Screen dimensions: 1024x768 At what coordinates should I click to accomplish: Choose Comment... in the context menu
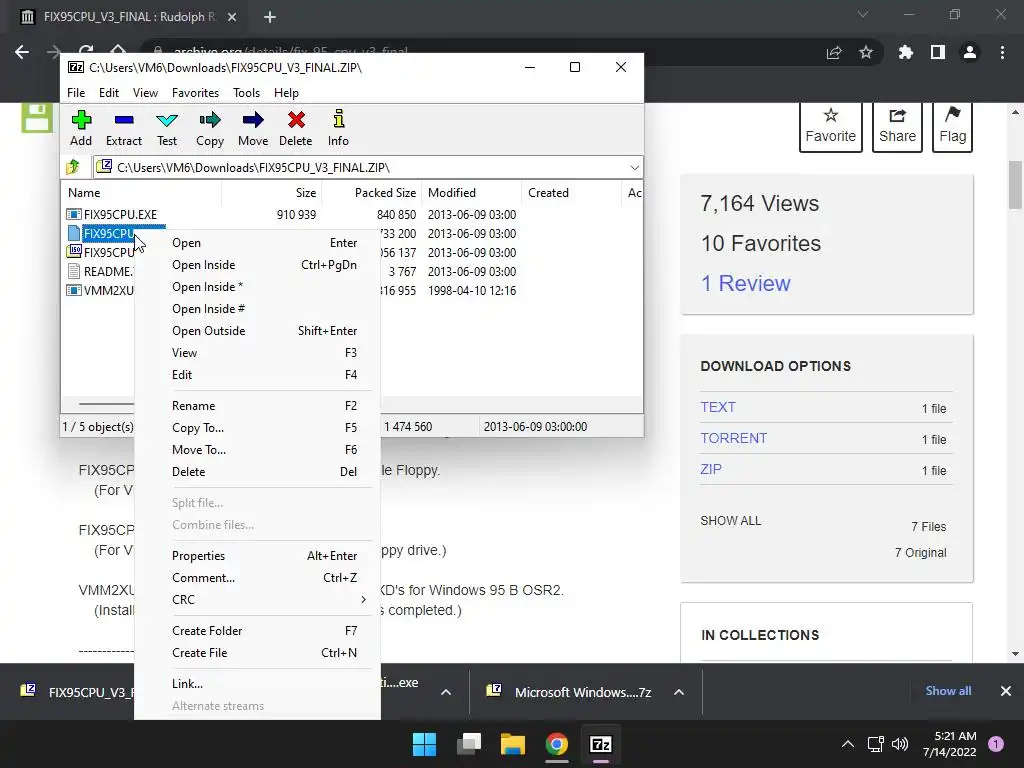[257, 578]
